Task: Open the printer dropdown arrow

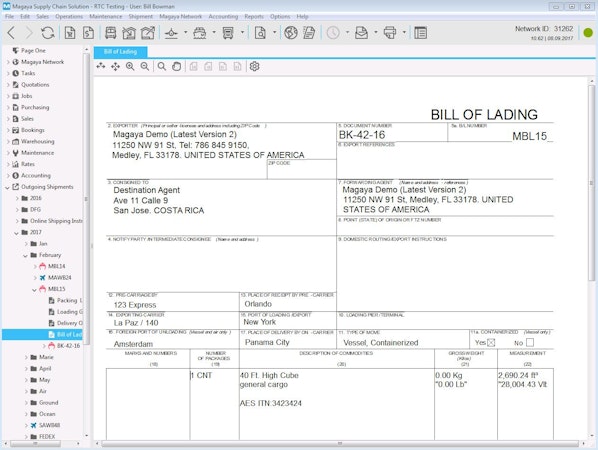Action: tap(404, 32)
